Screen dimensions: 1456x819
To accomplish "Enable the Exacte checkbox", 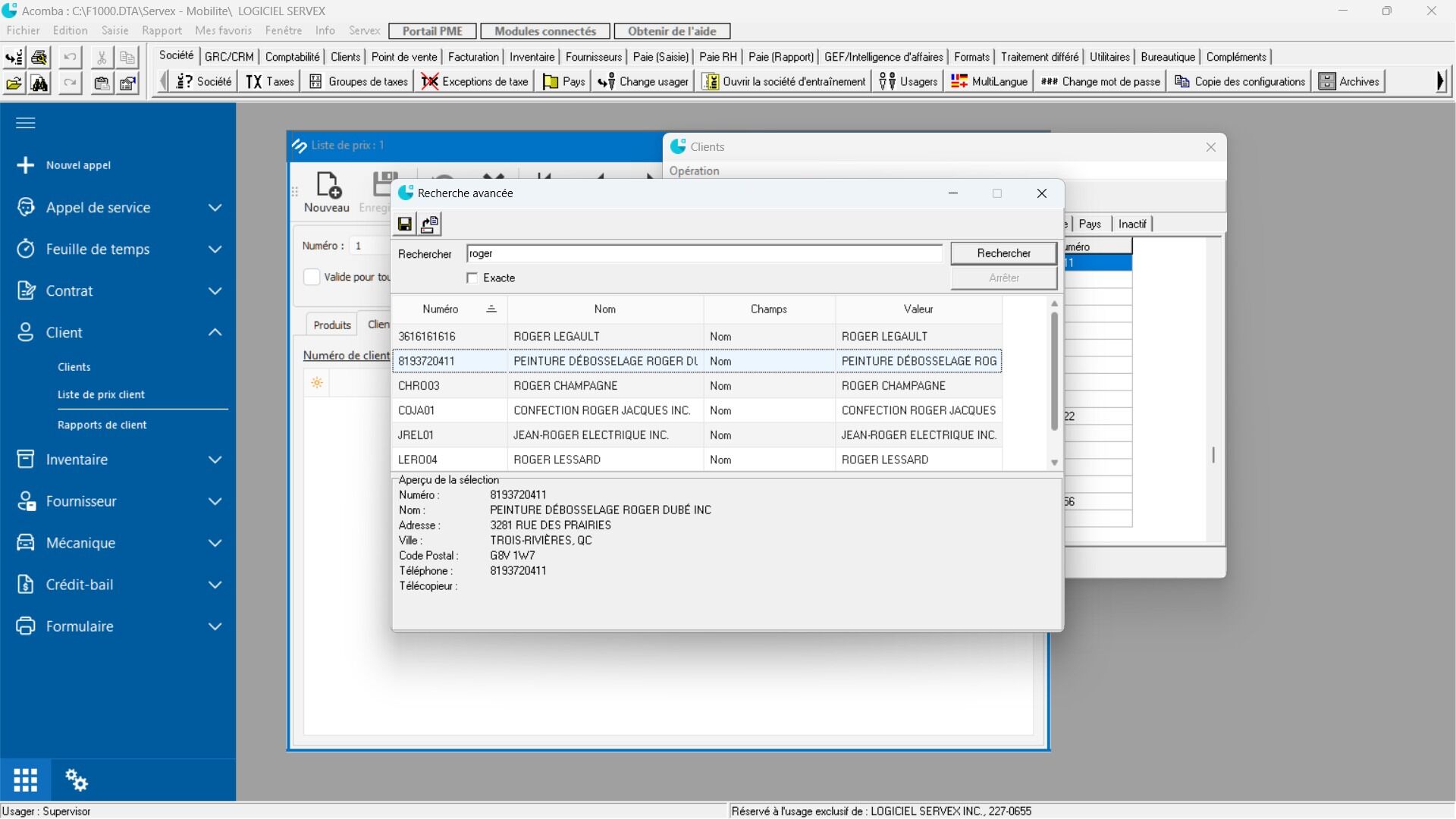I will click(x=472, y=278).
